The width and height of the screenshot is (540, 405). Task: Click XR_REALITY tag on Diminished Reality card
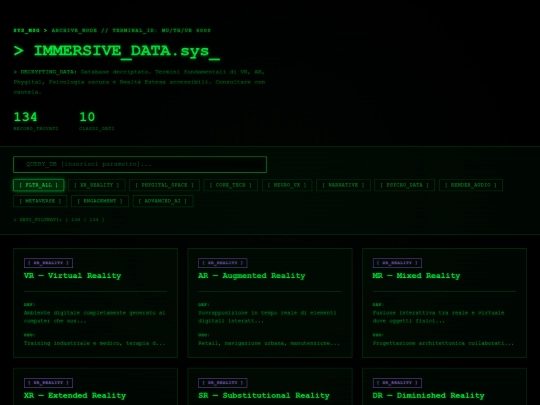397,383
